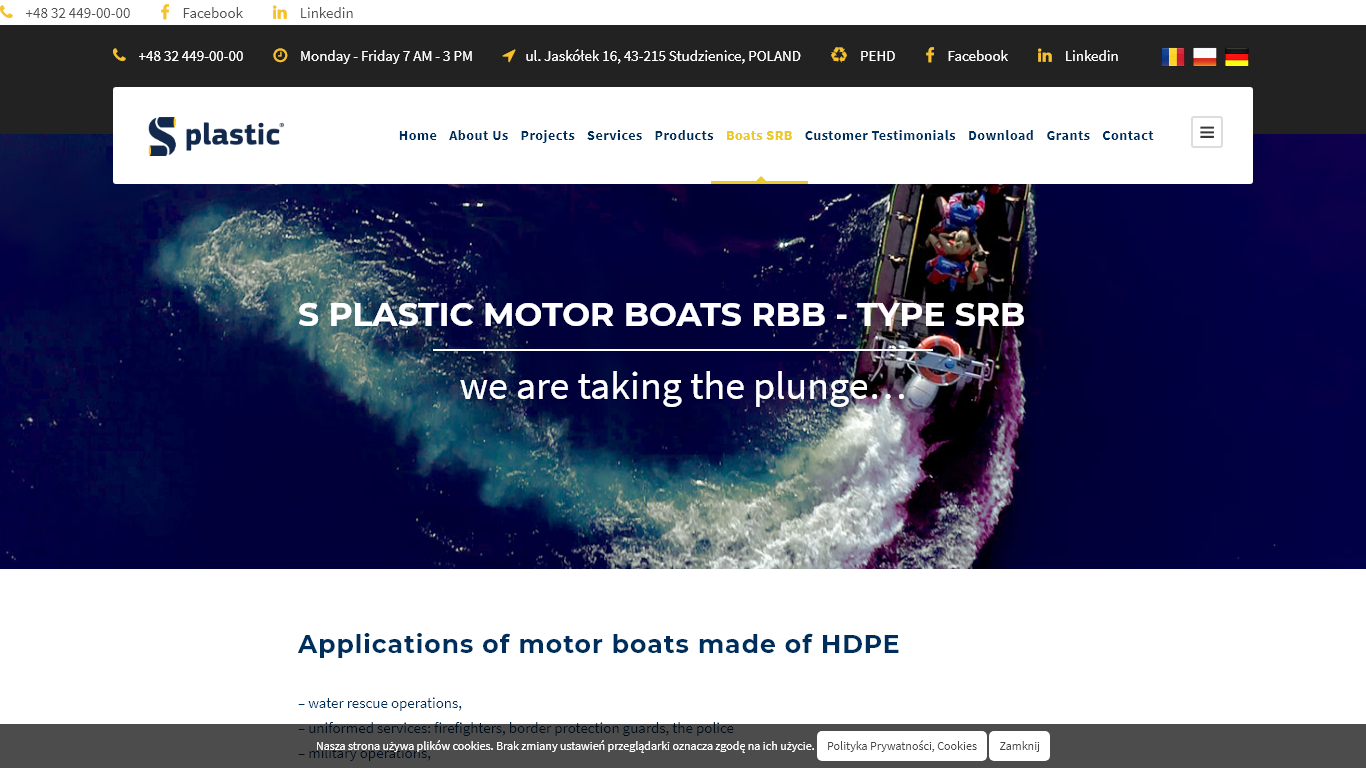The image size is (1366, 768).
Task: Open Polityka Prywatności, Cookies button
Action: coord(902,746)
